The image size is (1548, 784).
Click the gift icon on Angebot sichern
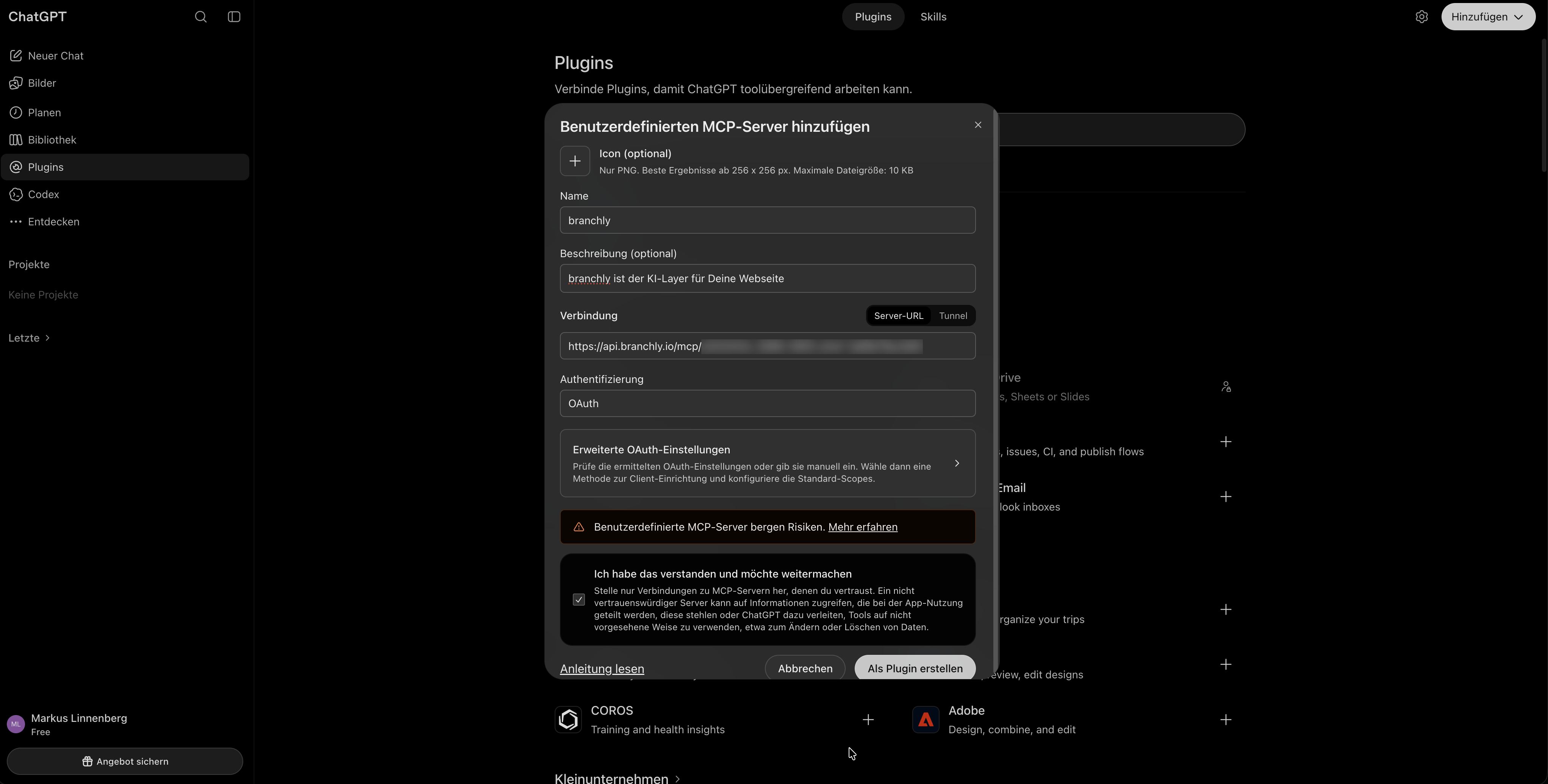87,761
